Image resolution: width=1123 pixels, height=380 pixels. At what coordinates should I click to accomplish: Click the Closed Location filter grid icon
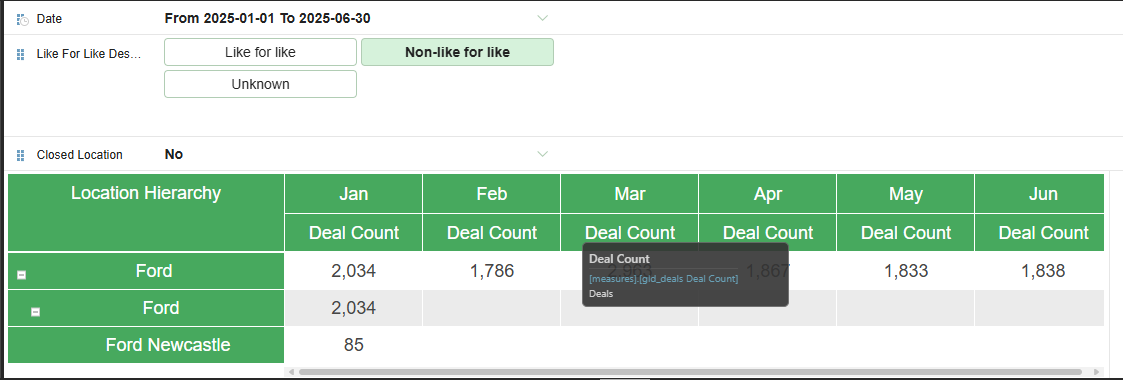tap(20, 155)
